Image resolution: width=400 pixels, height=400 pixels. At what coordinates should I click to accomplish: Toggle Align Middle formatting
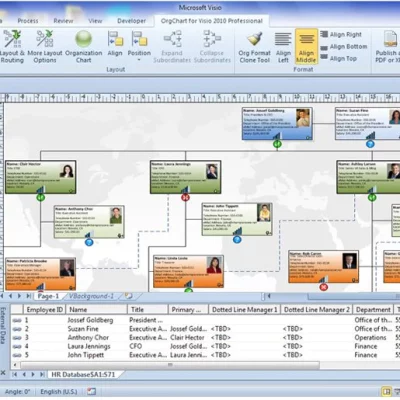pyautogui.click(x=306, y=47)
